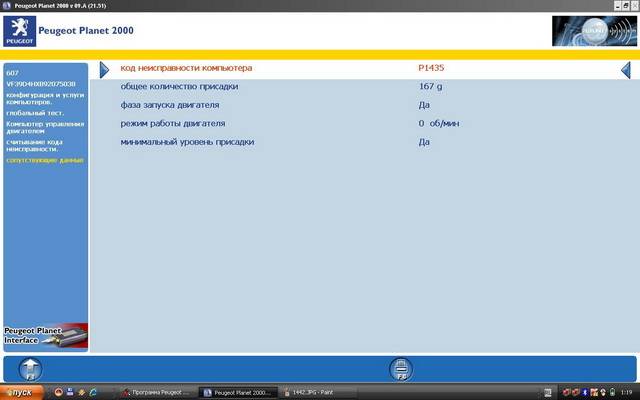
Task: Click the title bar application icon
Action: point(7,6)
